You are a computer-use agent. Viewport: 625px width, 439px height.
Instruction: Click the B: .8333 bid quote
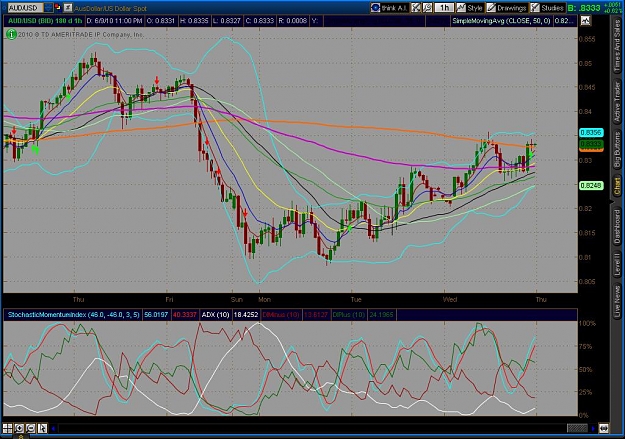pos(584,8)
